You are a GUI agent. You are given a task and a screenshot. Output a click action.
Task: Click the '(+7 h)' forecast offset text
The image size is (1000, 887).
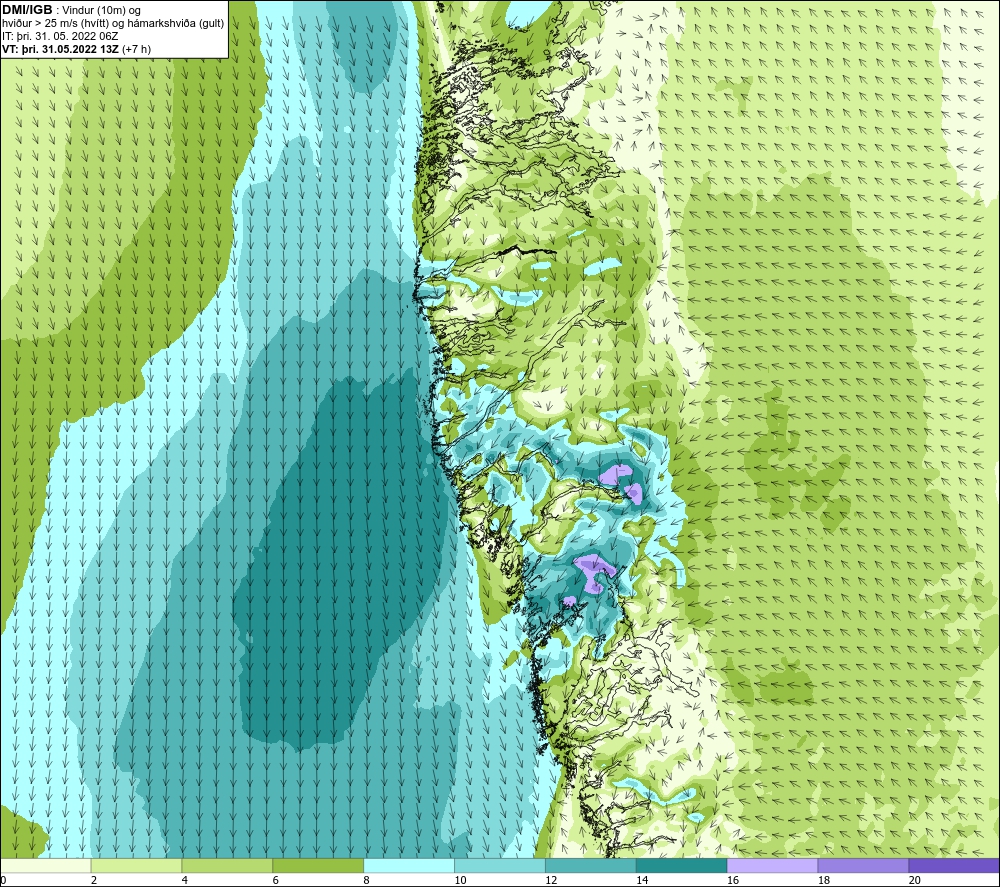tap(135, 49)
